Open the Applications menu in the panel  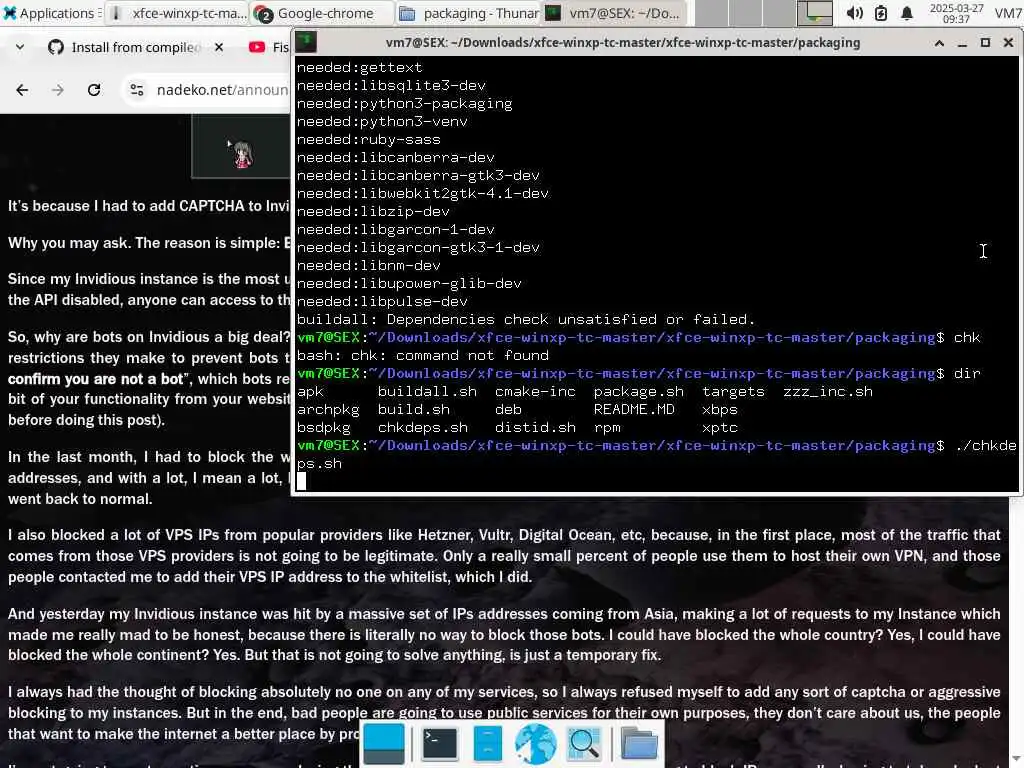pos(50,13)
